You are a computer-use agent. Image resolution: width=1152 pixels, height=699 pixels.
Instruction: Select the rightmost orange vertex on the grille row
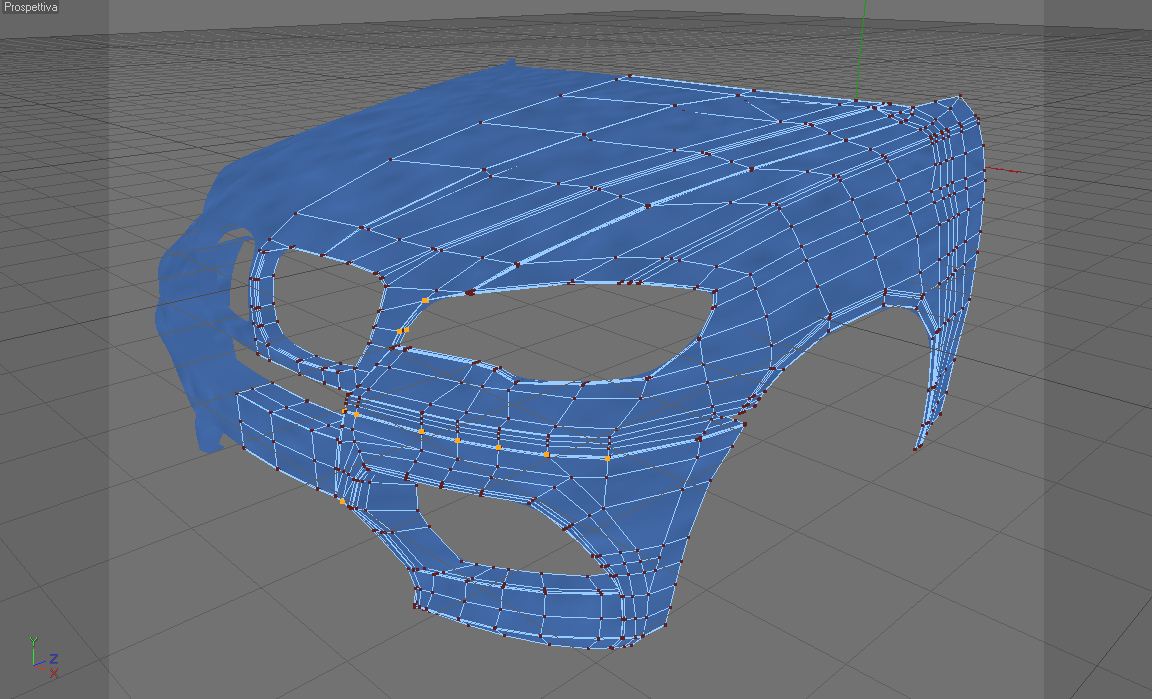[608, 459]
